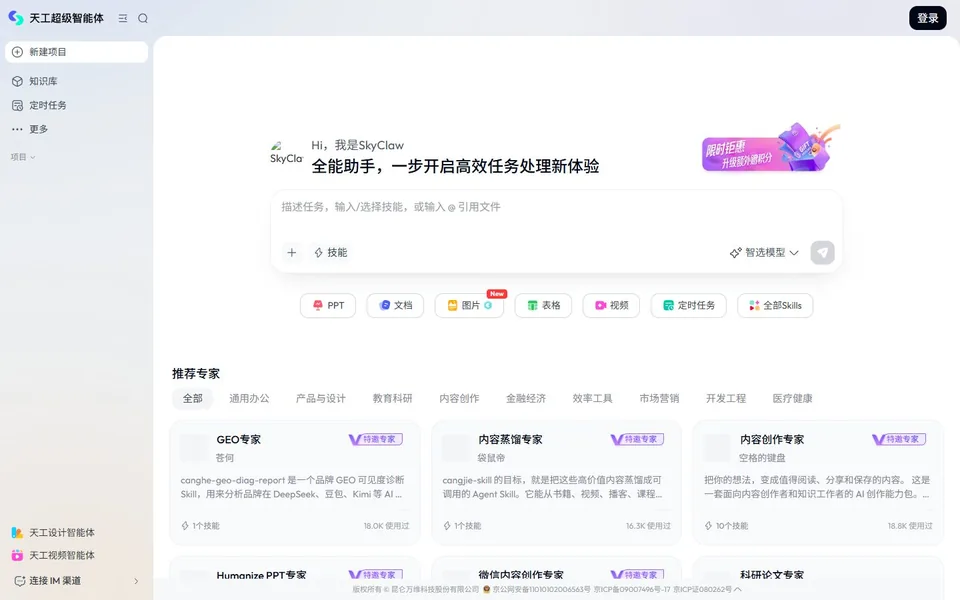Click author name 袋鼠帝
Image resolution: width=960 pixels, height=600 pixels.
click(492, 458)
